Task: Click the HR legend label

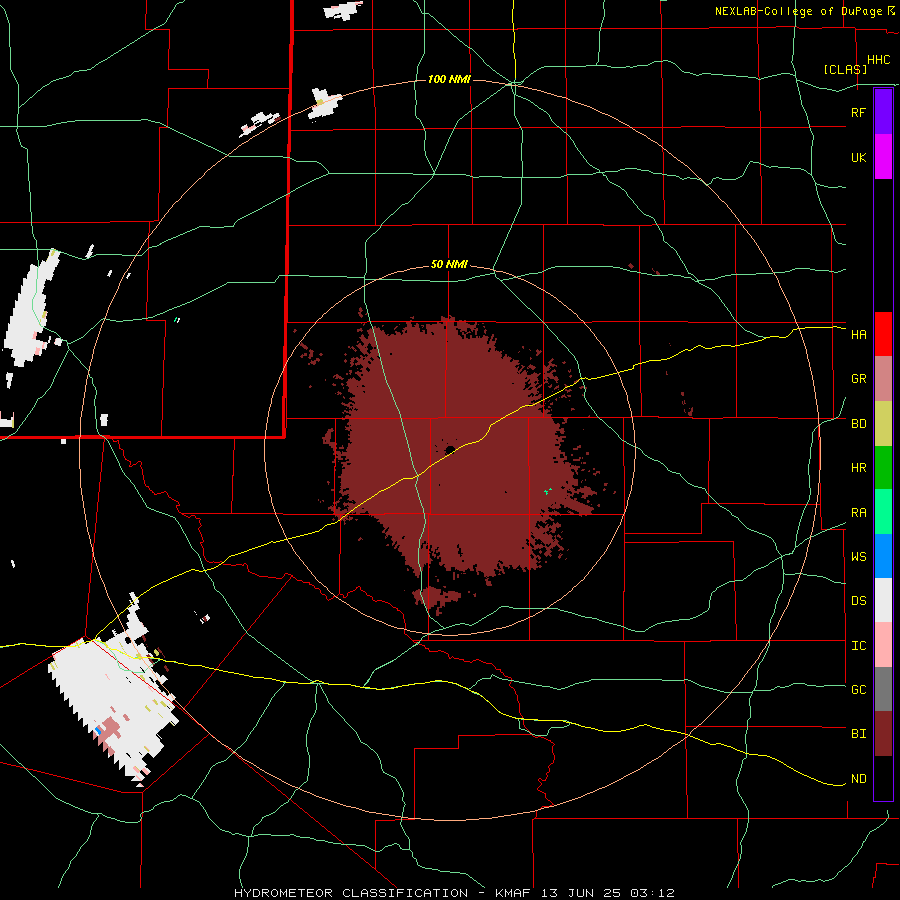Action: pyautogui.click(x=858, y=468)
